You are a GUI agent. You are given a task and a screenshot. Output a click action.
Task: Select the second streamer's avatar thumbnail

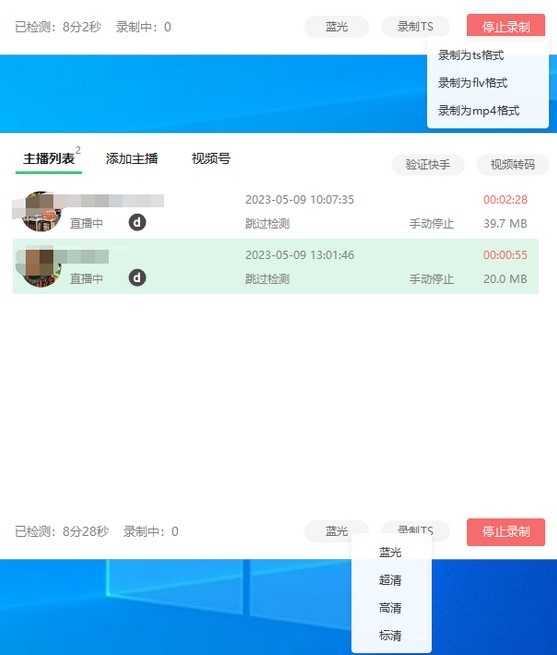pos(41,267)
